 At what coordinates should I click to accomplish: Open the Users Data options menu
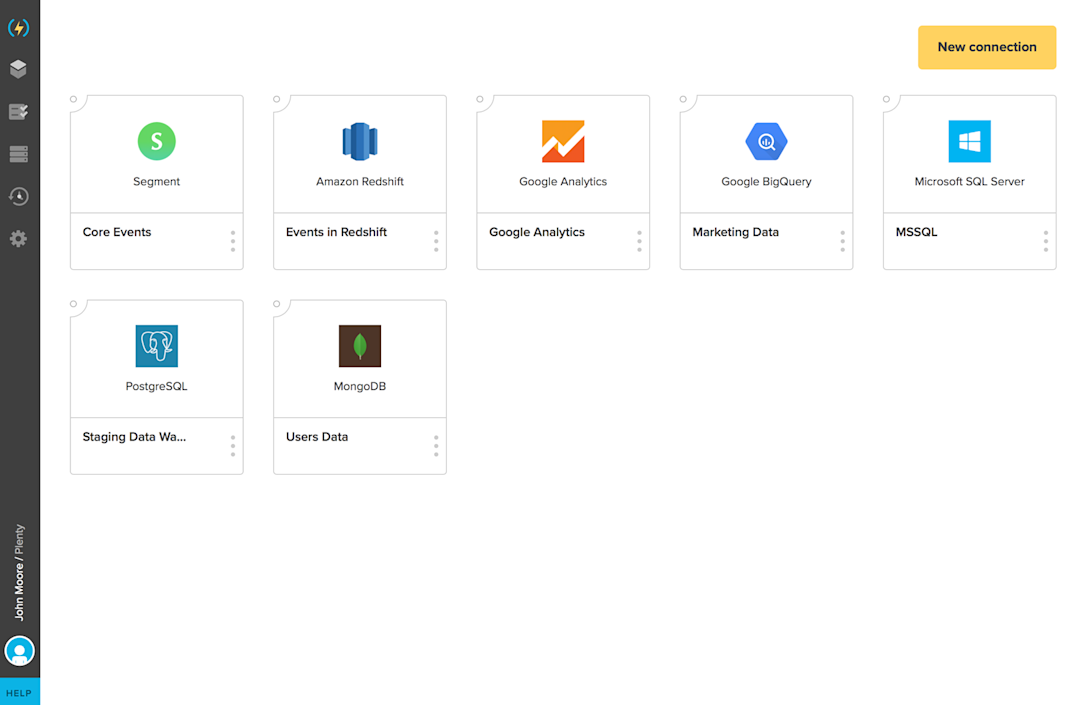click(x=436, y=445)
